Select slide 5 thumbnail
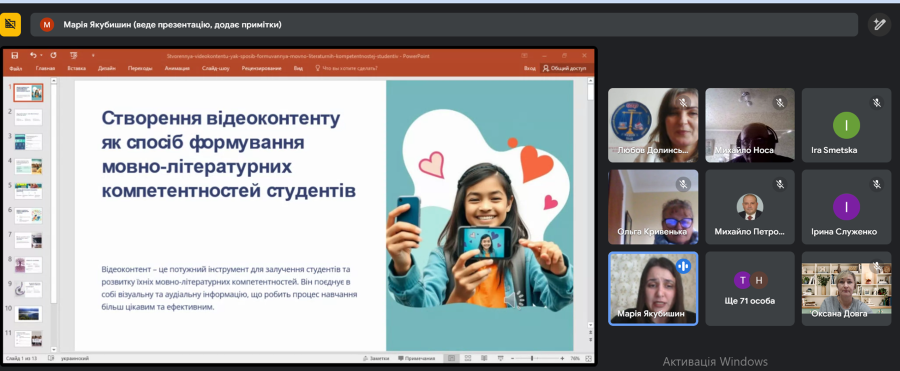 pos(28,191)
